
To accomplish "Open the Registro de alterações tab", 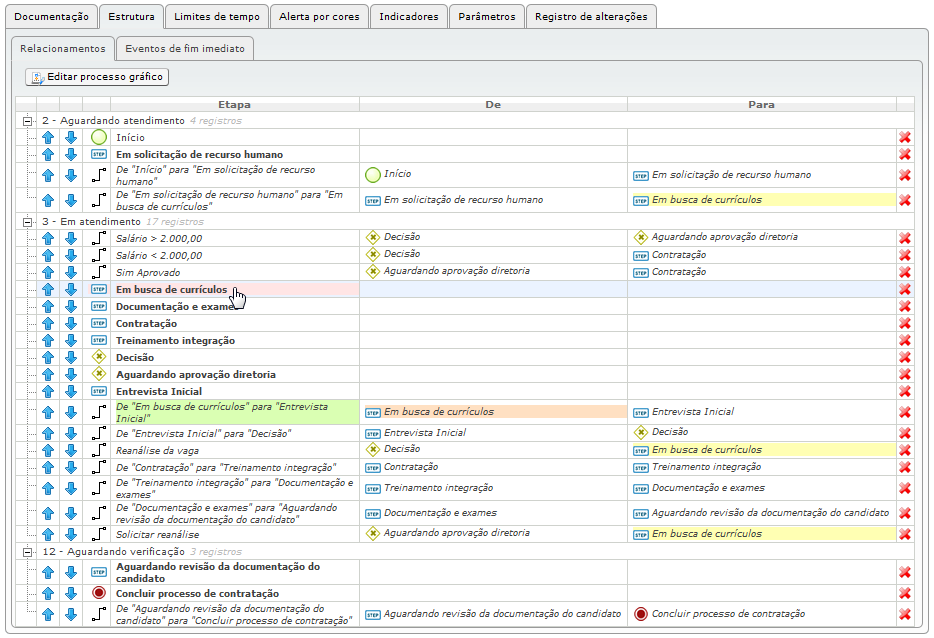I will pos(591,17).
